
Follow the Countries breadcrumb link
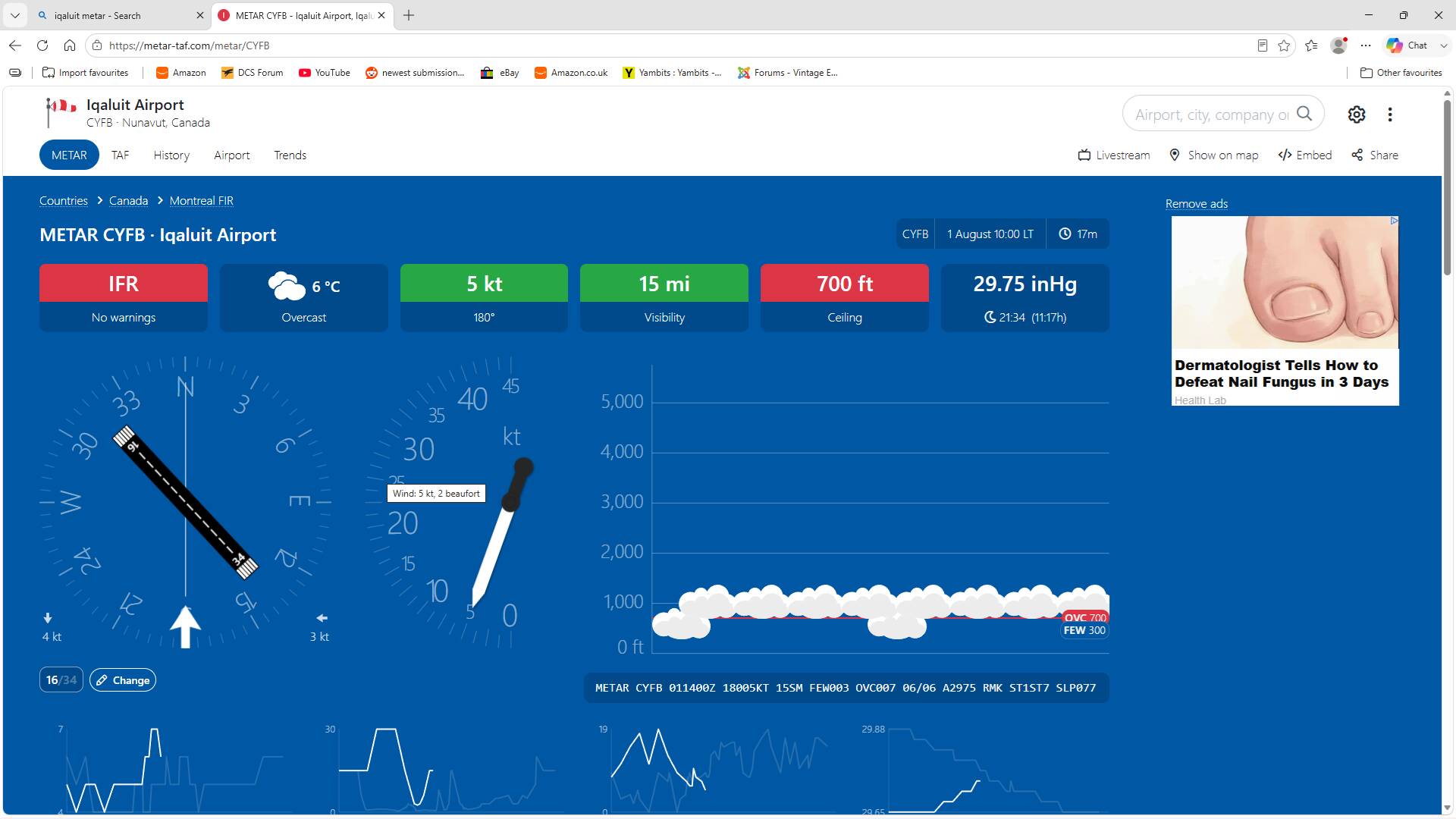64,201
